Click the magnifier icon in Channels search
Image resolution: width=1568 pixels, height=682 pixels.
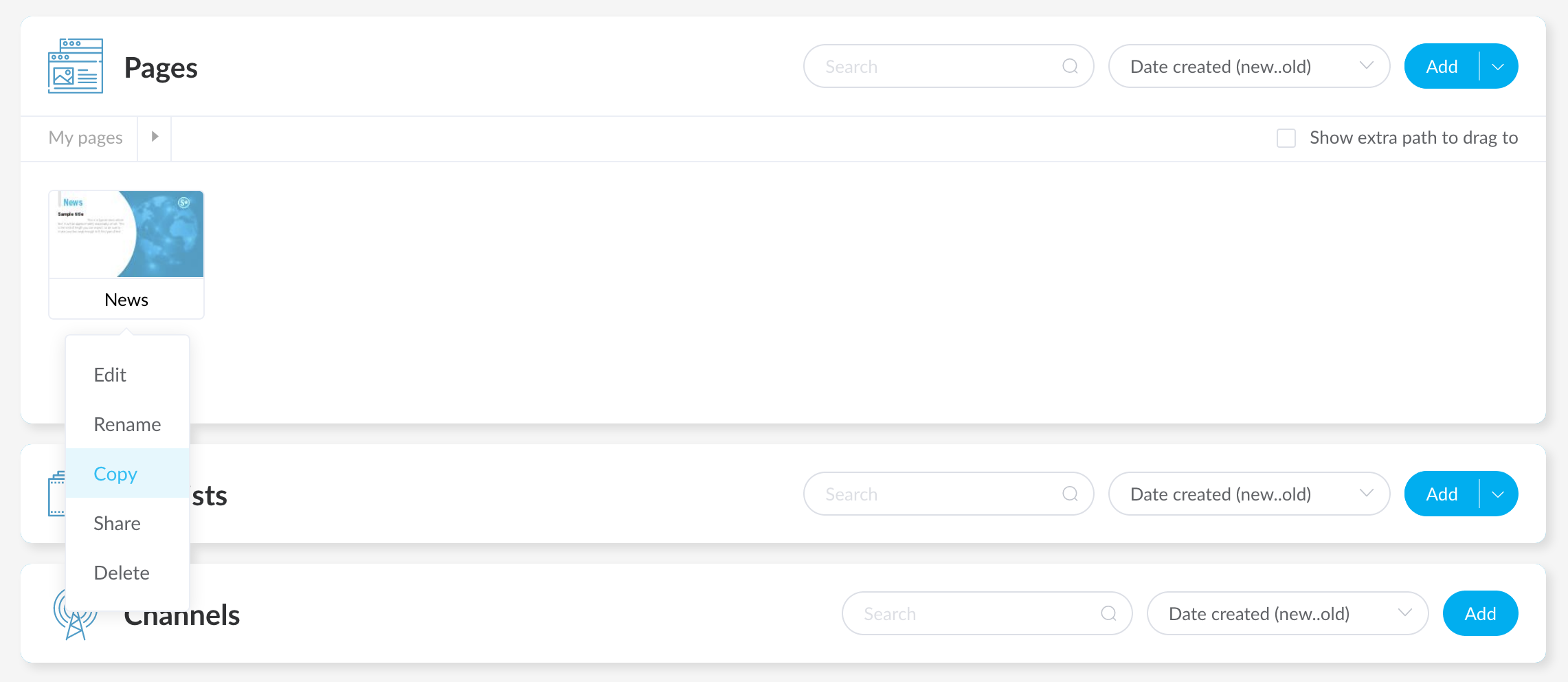click(x=1108, y=613)
